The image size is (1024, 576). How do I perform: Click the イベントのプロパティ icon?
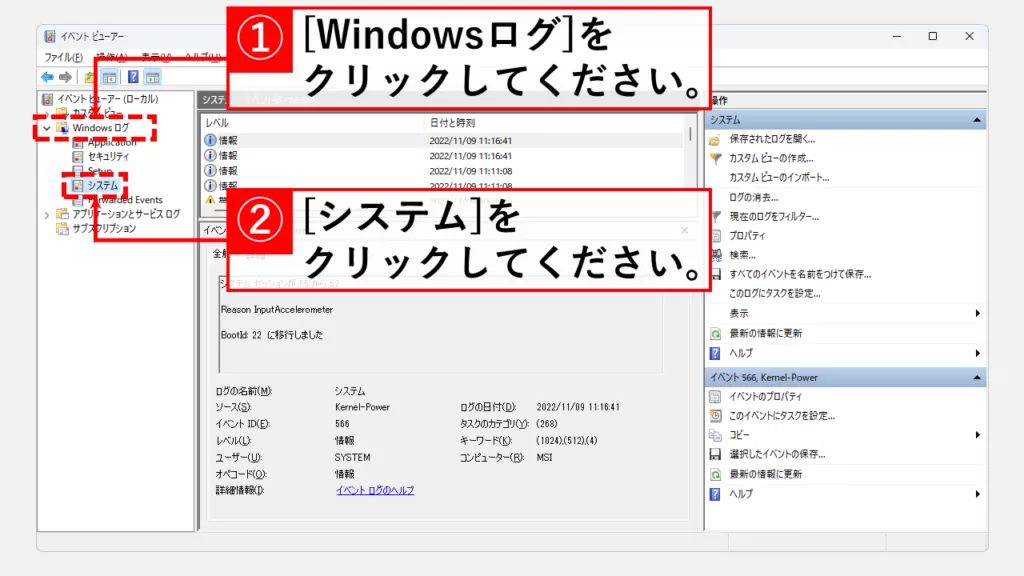(715, 396)
